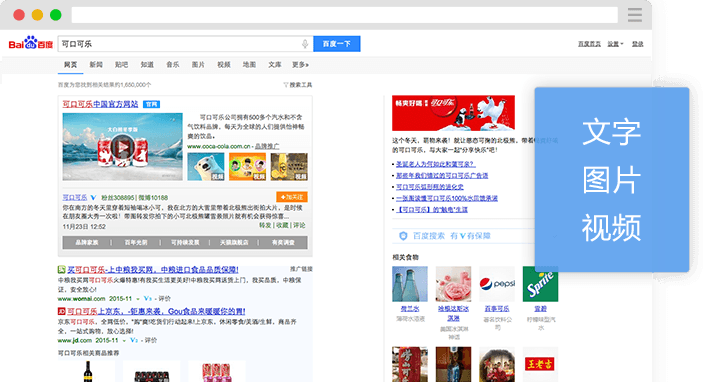The width and height of the screenshot is (705, 382).
Task: Click the microphone voice search icon
Action: [304, 44]
